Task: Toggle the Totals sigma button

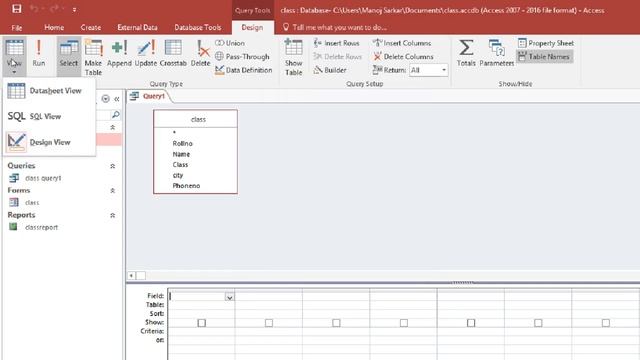Action: (x=466, y=53)
